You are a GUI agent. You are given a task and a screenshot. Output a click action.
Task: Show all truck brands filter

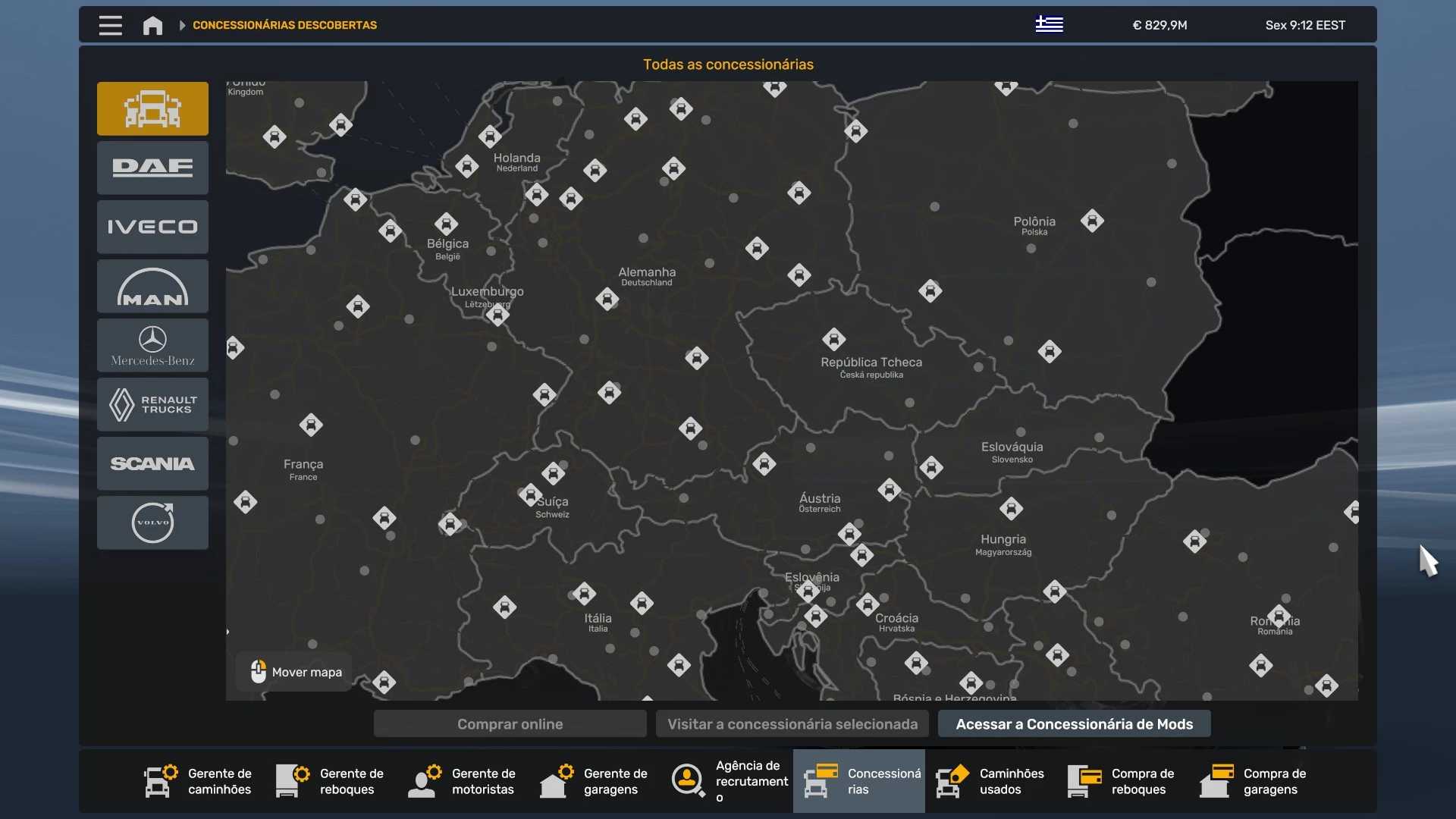click(152, 108)
